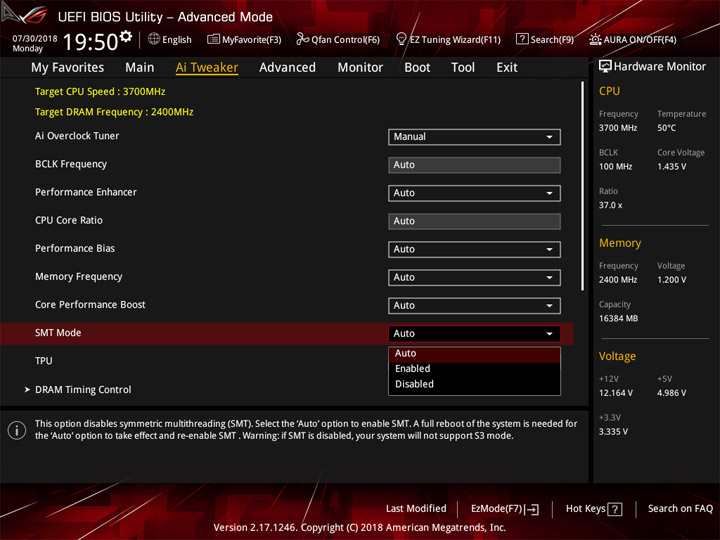Select Auto in SMT Mode list
720x540 pixels.
pos(474,354)
